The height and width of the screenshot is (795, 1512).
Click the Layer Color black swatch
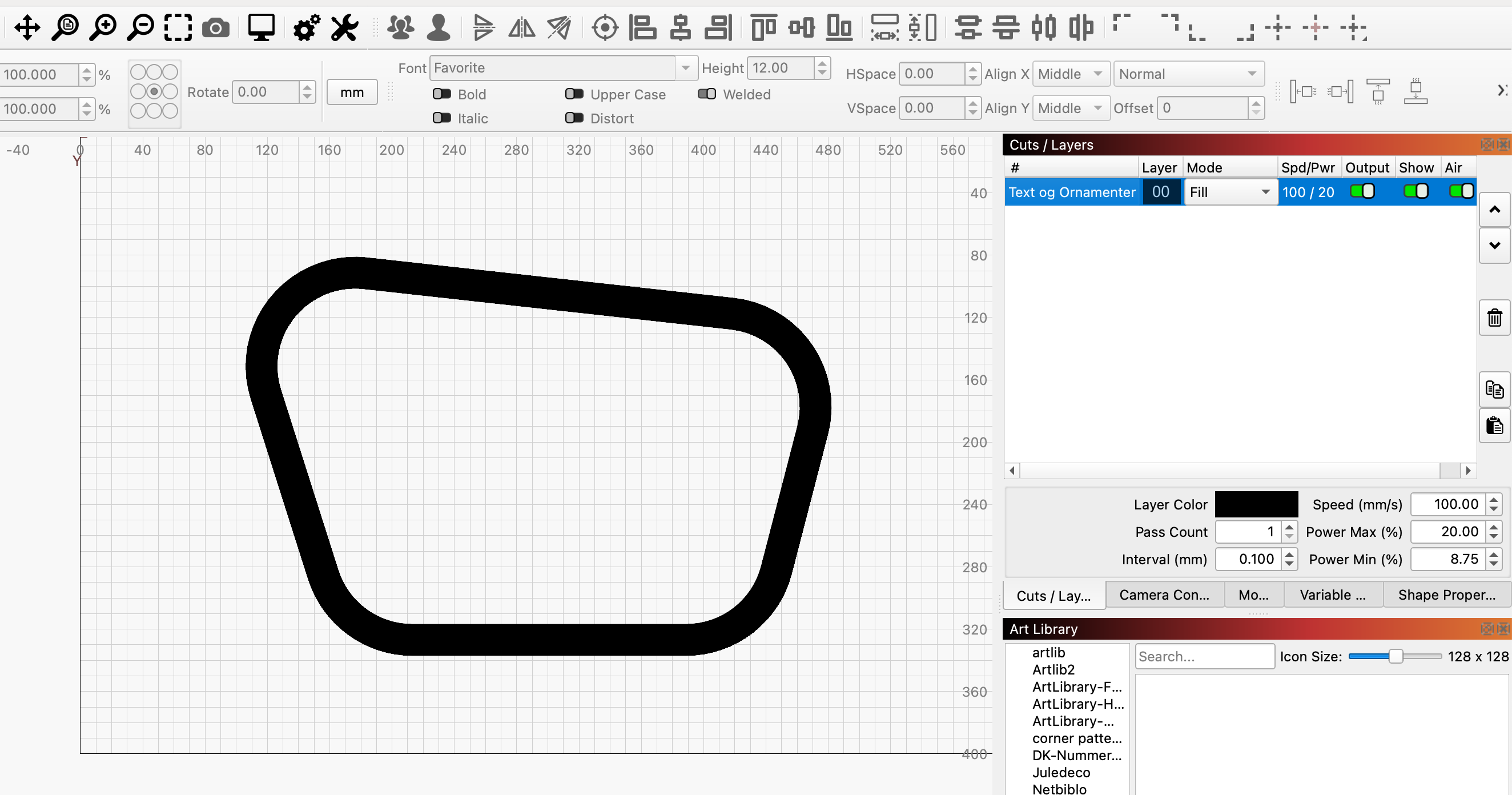click(1256, 504)
